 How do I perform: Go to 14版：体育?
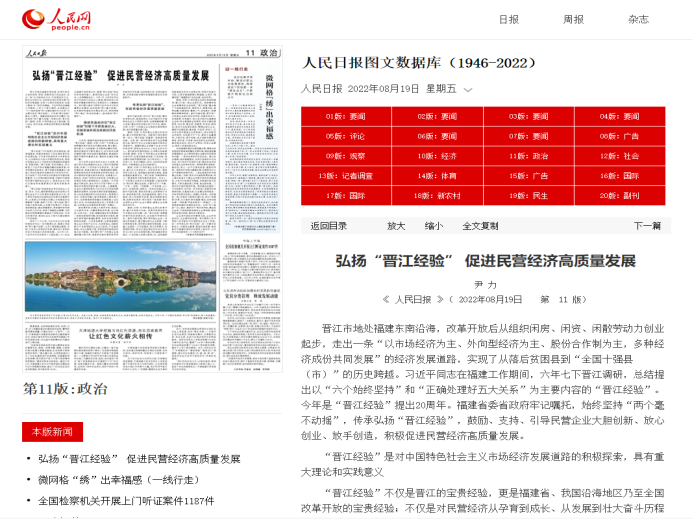[x=438, y=176]
